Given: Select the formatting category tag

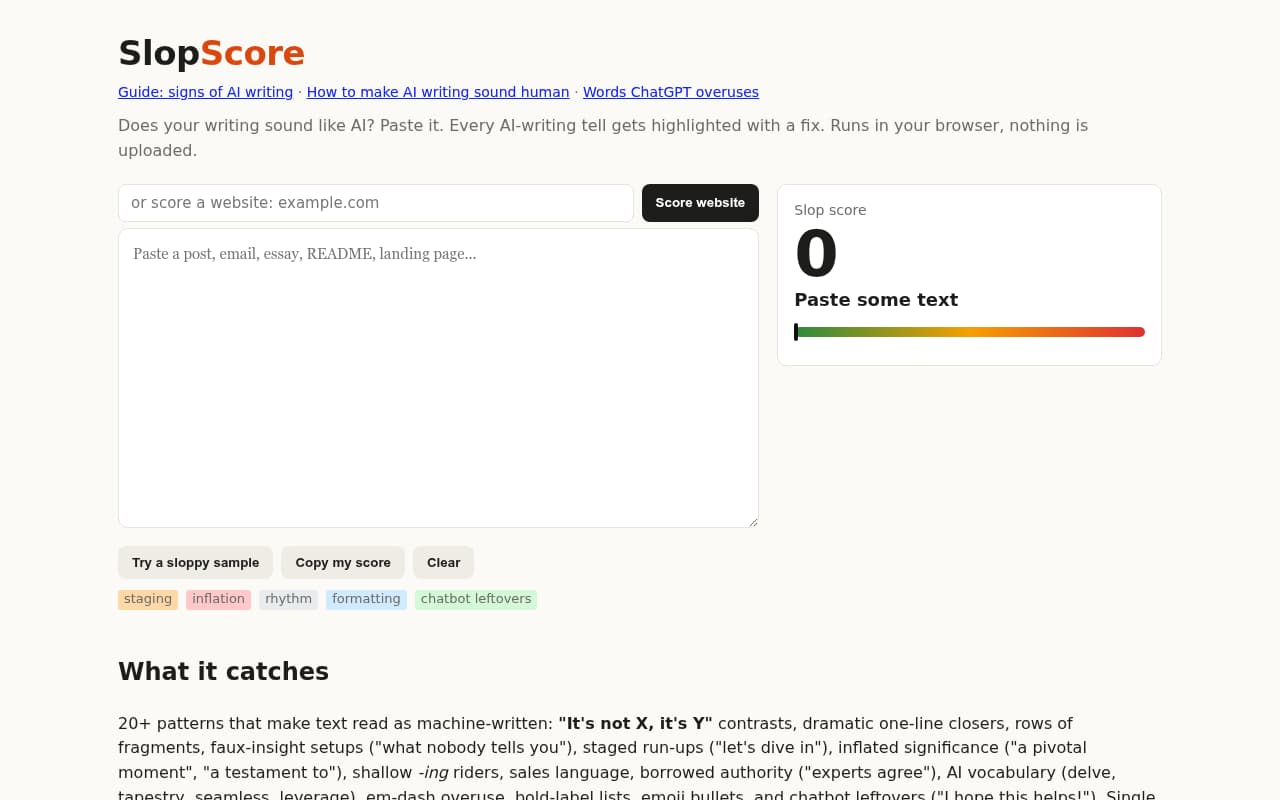Looking at the screenshot, I should [x=366, y=599].
